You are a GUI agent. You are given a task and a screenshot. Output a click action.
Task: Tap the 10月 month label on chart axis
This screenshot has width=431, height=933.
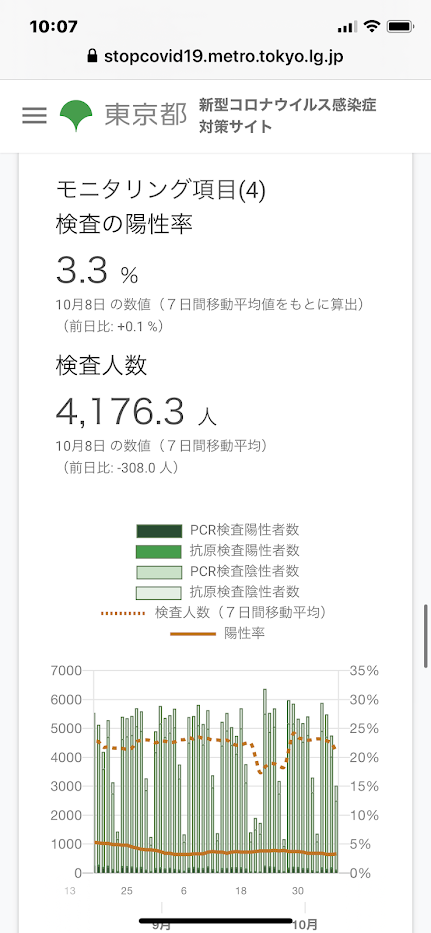(x=305, y=926)
